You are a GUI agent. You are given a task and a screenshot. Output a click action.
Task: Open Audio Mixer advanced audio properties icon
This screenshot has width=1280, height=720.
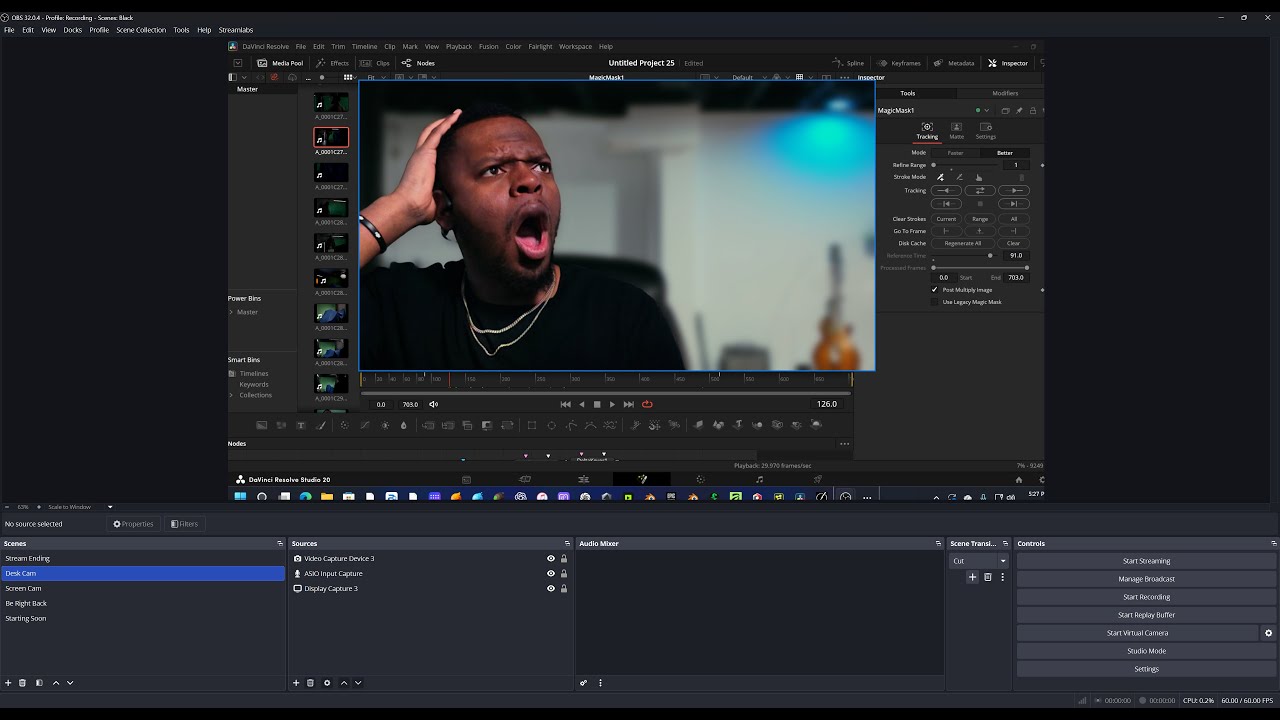click(x=583, y=683)
